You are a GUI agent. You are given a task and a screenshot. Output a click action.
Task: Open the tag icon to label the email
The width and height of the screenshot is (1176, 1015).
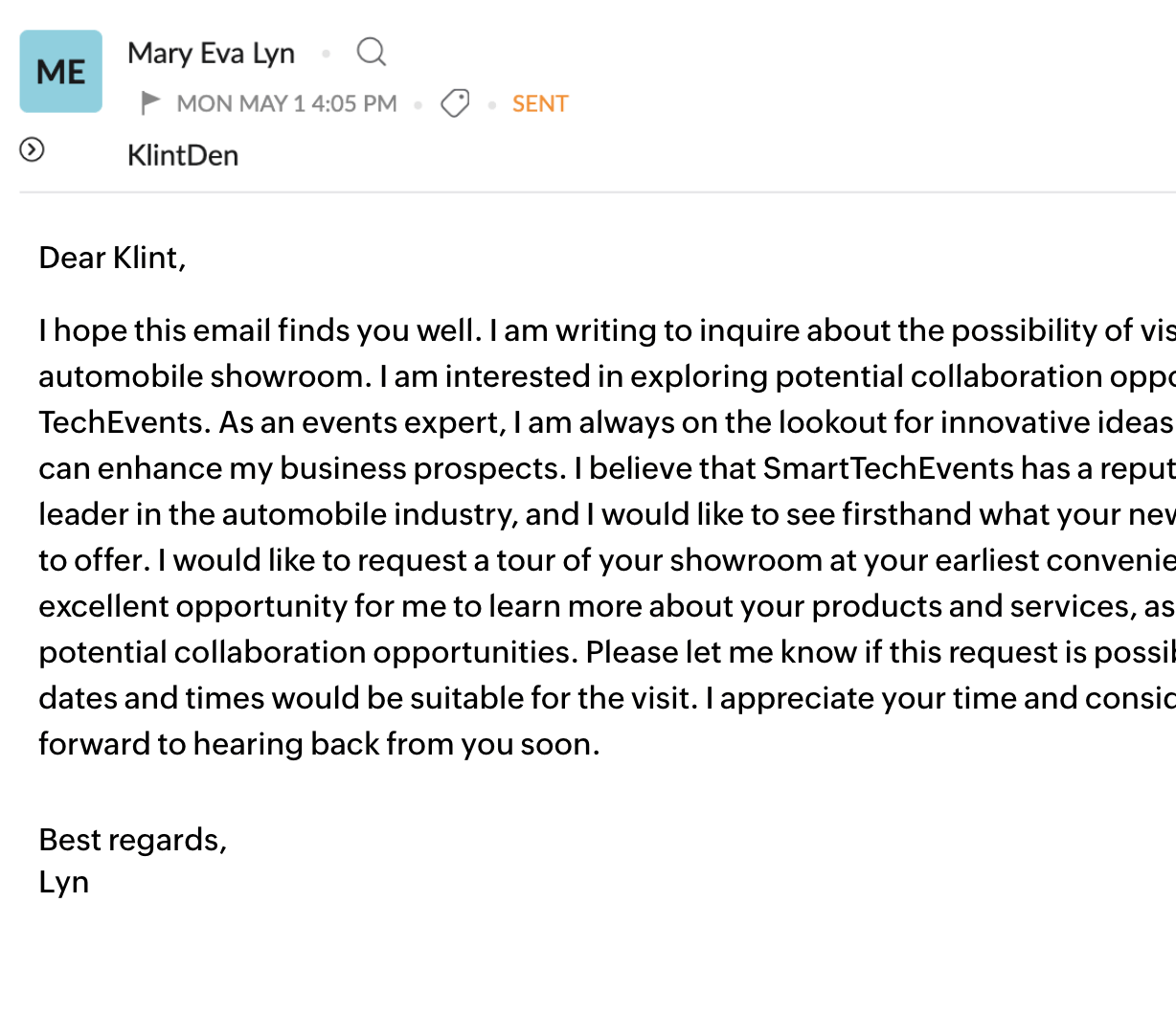coord(455,102)
